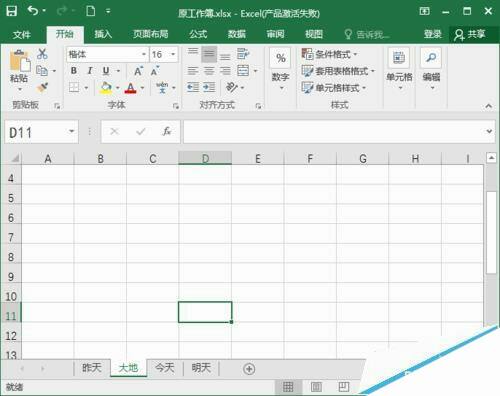Toggle left text alignment

coord(193,71)
